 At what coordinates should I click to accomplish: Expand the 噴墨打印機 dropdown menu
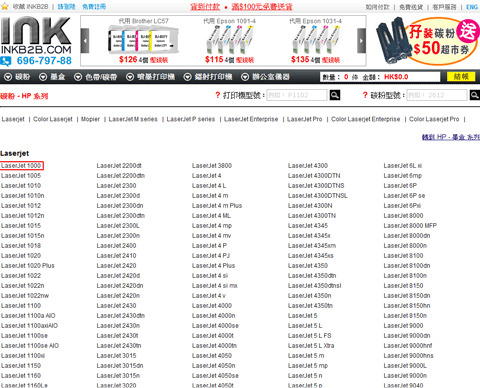point(150,77)
